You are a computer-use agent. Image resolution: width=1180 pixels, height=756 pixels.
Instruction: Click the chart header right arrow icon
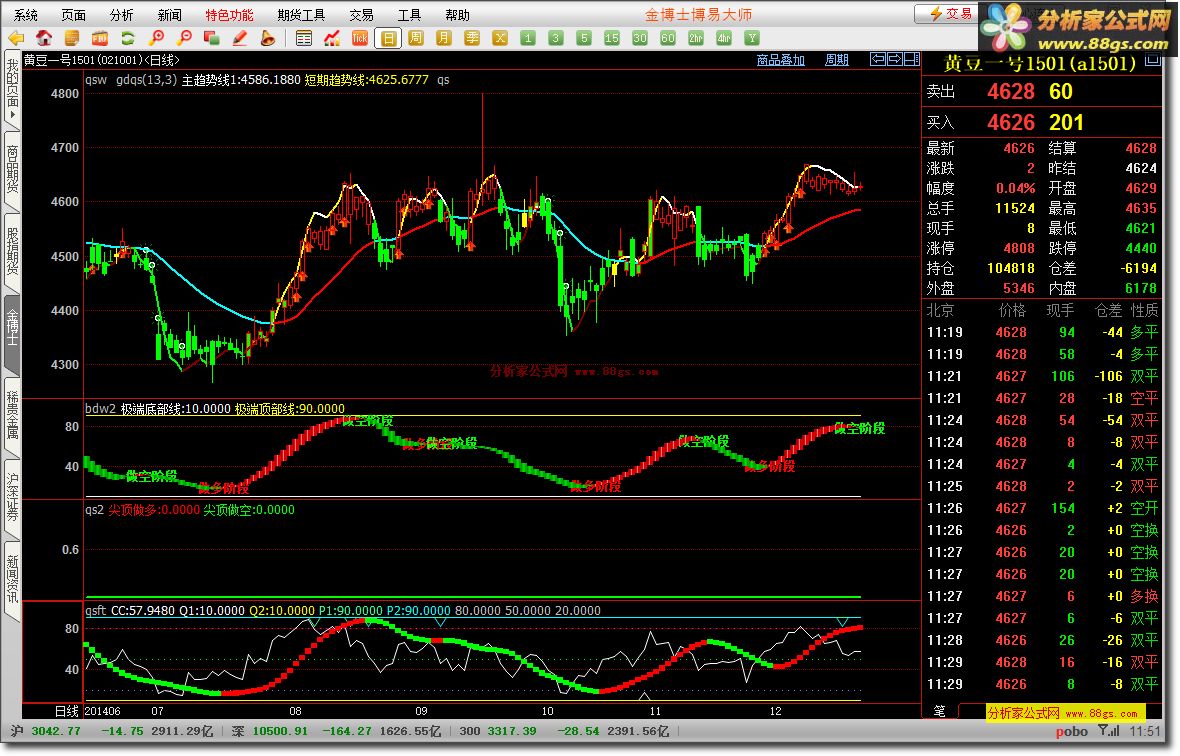pyautogui.click(x=895, y=59)
